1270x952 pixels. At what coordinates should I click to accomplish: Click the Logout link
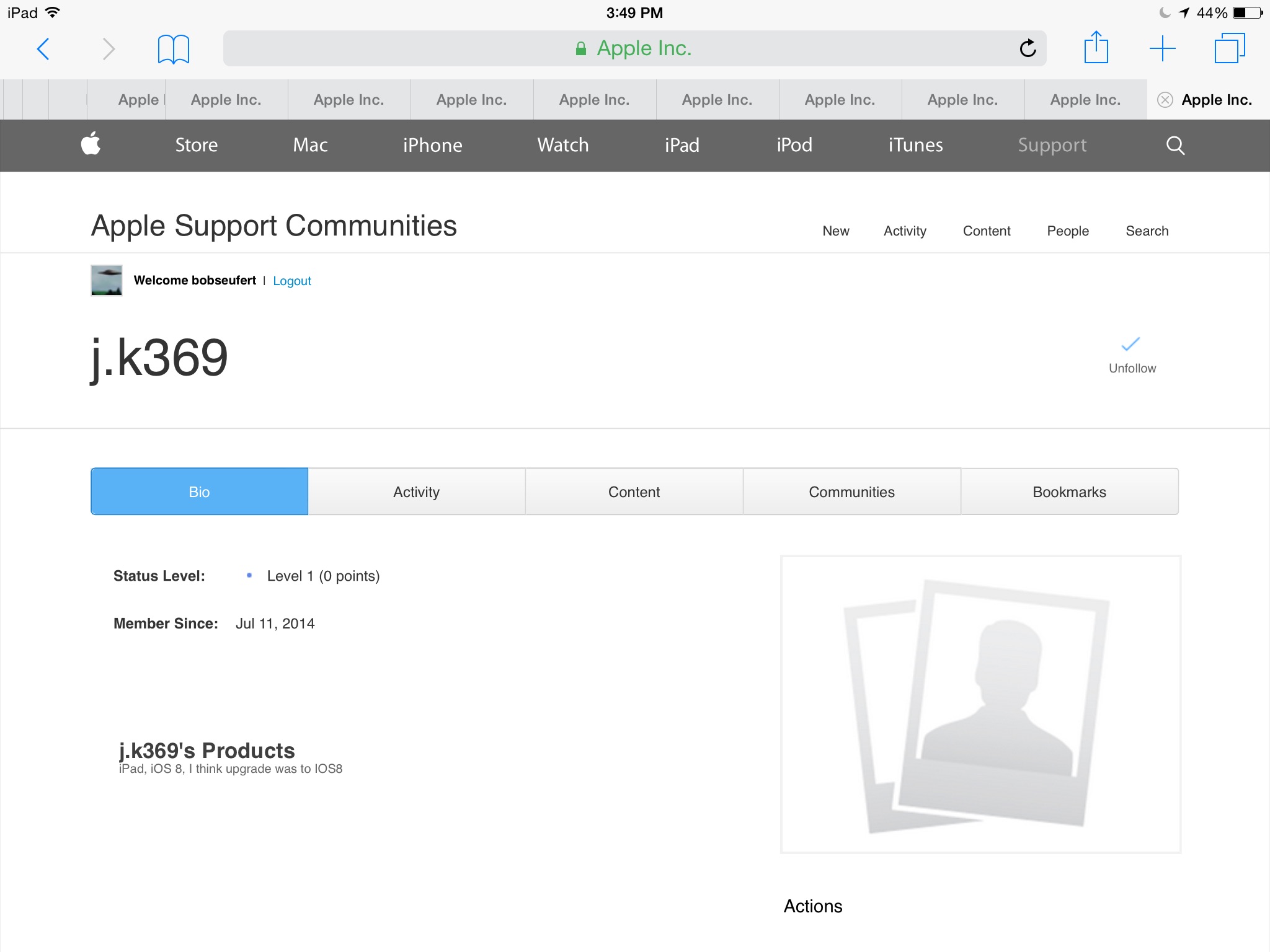(x=292, y=281)
